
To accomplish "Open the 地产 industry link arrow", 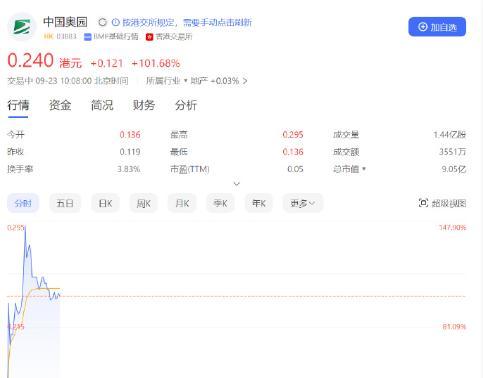I will [x=245, y=81].
